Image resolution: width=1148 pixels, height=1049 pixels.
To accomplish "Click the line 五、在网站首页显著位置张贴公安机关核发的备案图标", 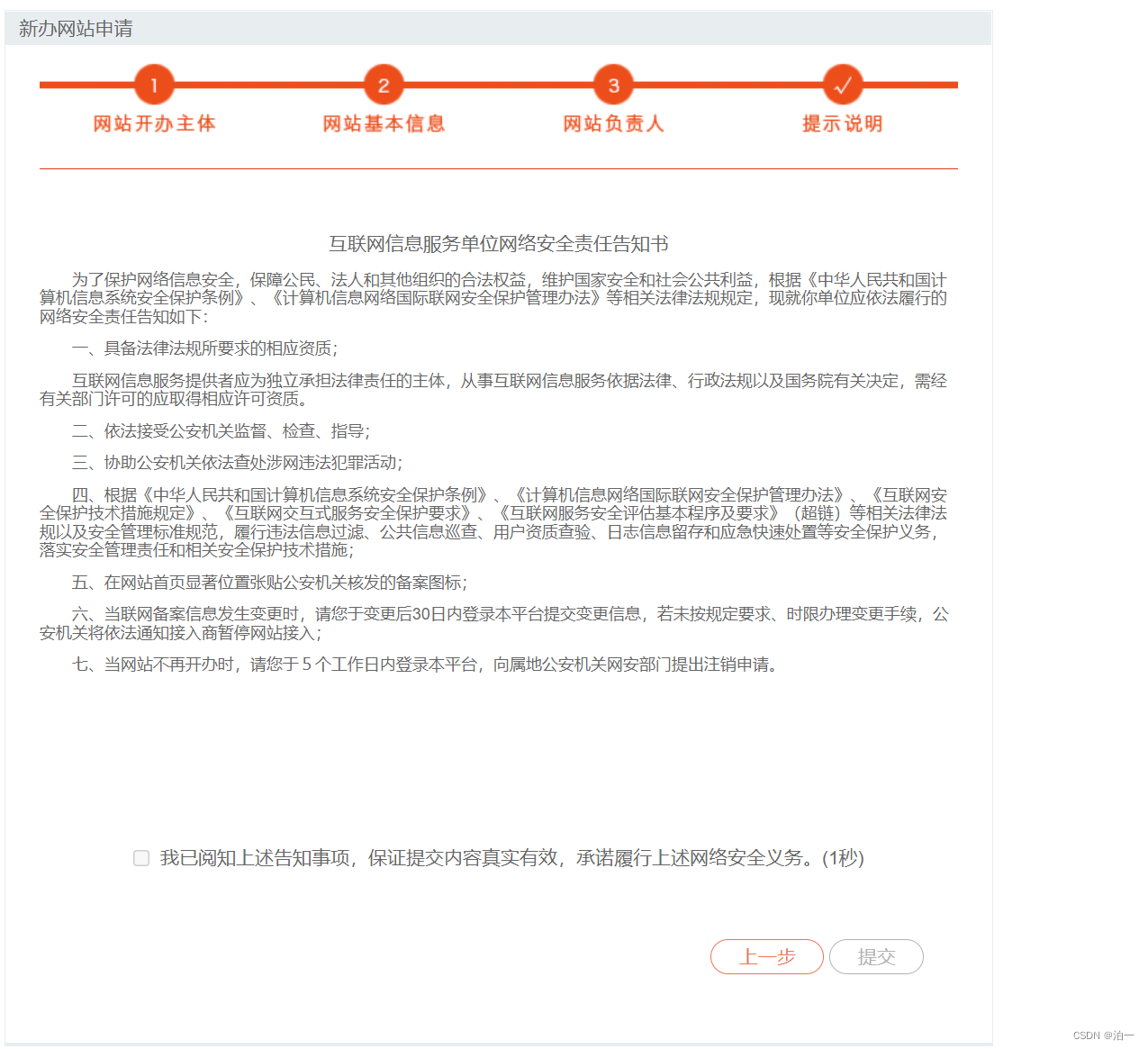I will [270, 583].
